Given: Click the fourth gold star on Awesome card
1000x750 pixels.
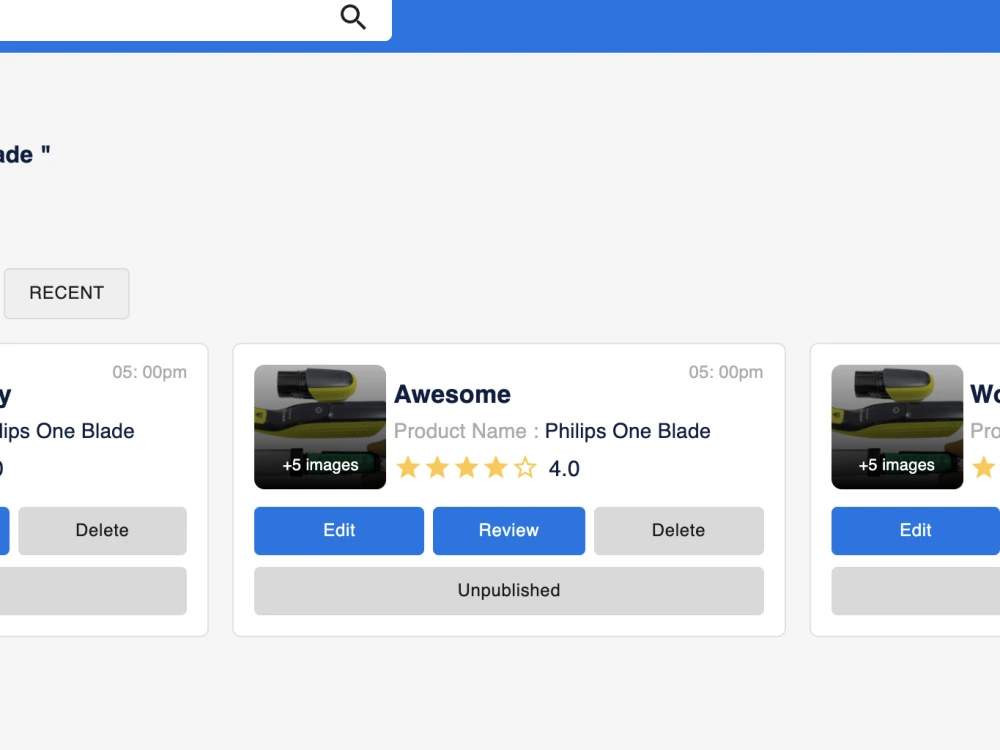Looking at the screenshot, I should 496,467.
